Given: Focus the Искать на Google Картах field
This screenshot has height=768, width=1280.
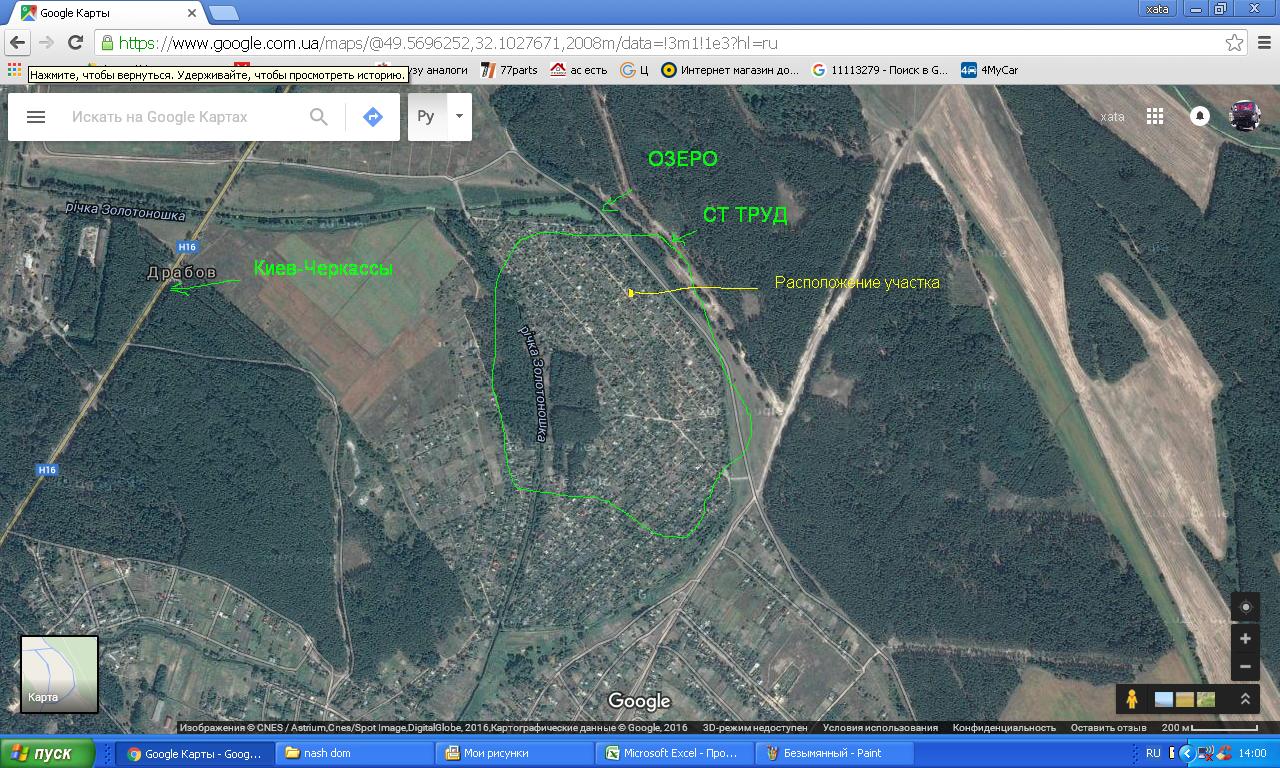Looking at the screenshot, I should tap(180, 117).
